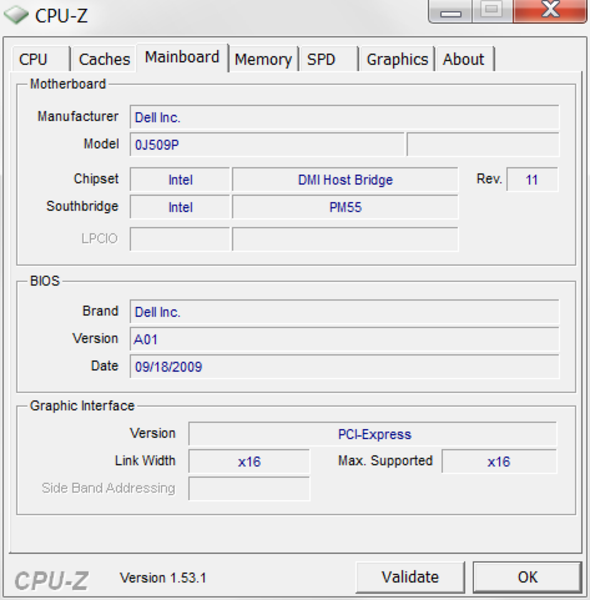The image size is (590, 600).
Task: Close the CPU-Z window
Action: click(x=550, y=11)
